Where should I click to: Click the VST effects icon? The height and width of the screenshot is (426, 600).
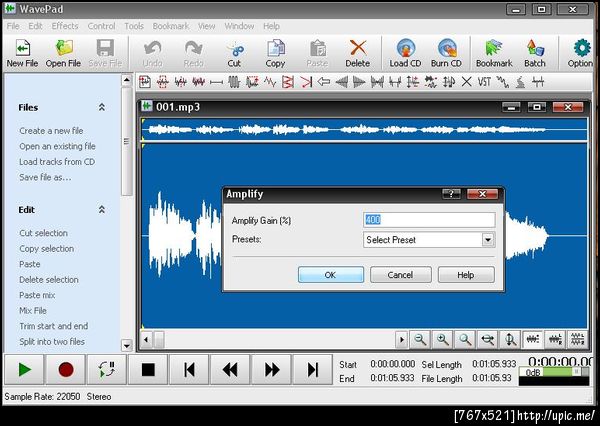[x=484, y=82]
